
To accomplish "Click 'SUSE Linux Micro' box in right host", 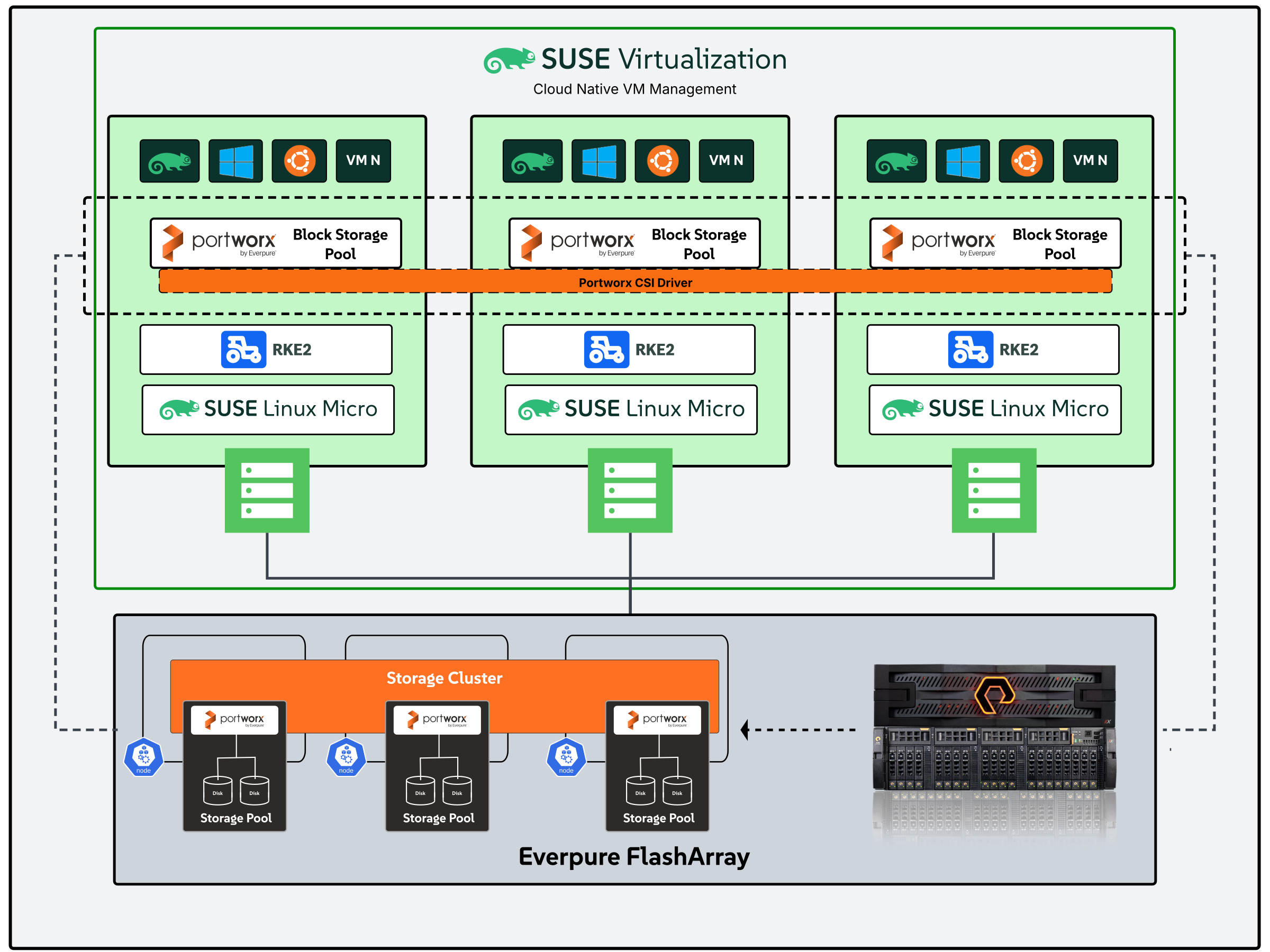I will click(995, 409).
